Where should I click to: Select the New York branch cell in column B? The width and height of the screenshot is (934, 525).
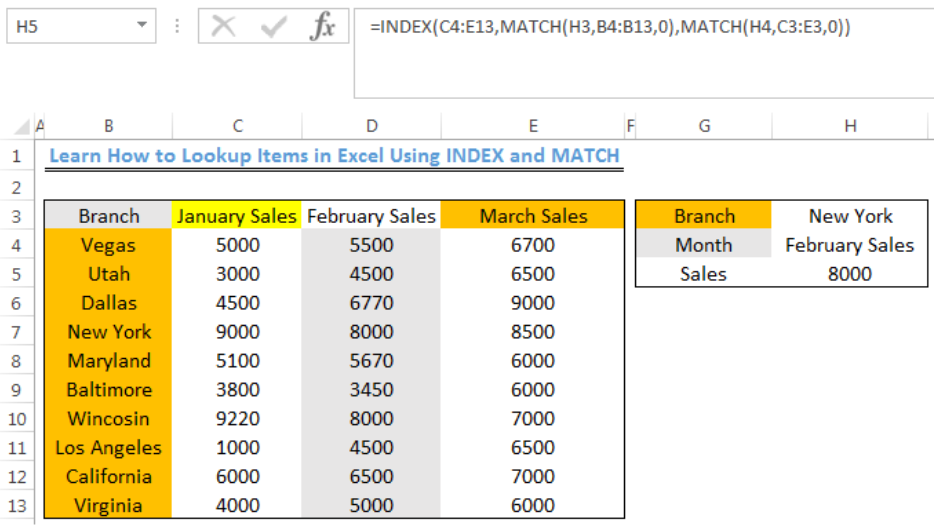109,332
